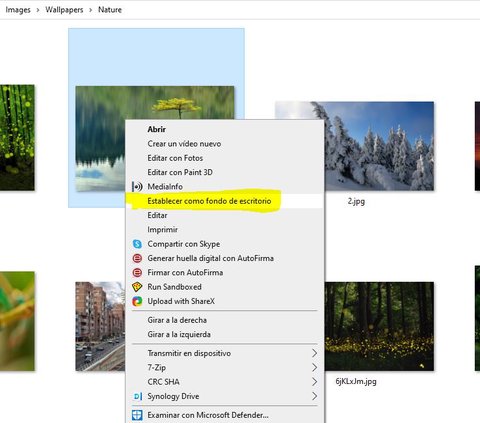Choose Establecer como fondo de escritorio
Screen dimensions: 480x423
pyautogui.click(x=209, y=201)
